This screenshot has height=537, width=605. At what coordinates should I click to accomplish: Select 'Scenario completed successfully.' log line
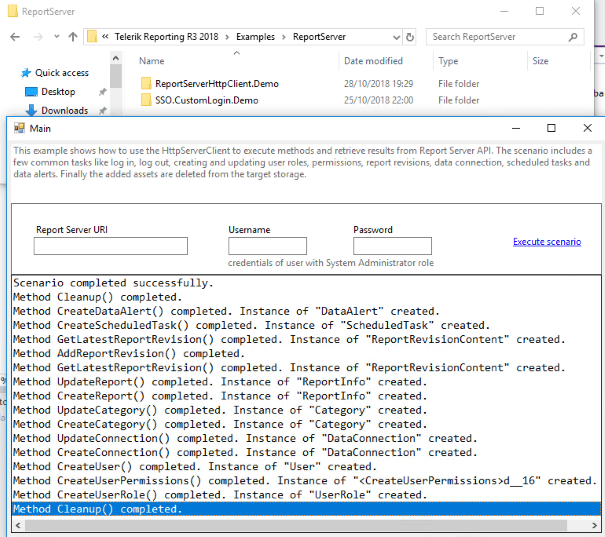point(306,283)
